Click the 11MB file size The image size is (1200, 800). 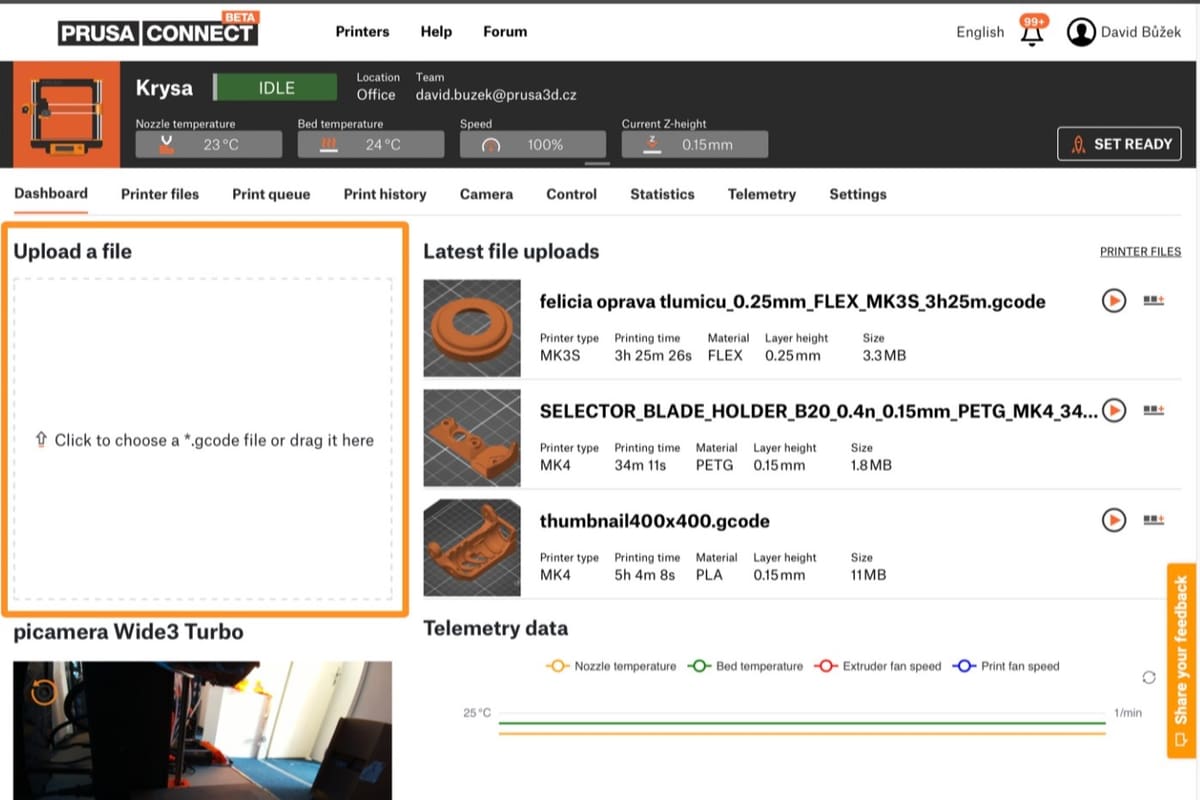(x=868, y=575)
